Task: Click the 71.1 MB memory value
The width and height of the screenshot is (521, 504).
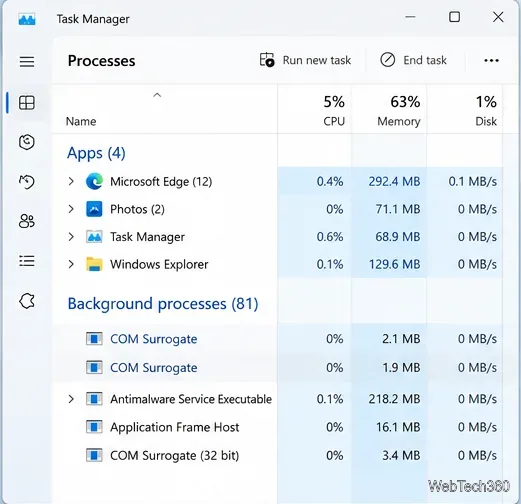Action: pyautogui.click(x=398, y=209)
